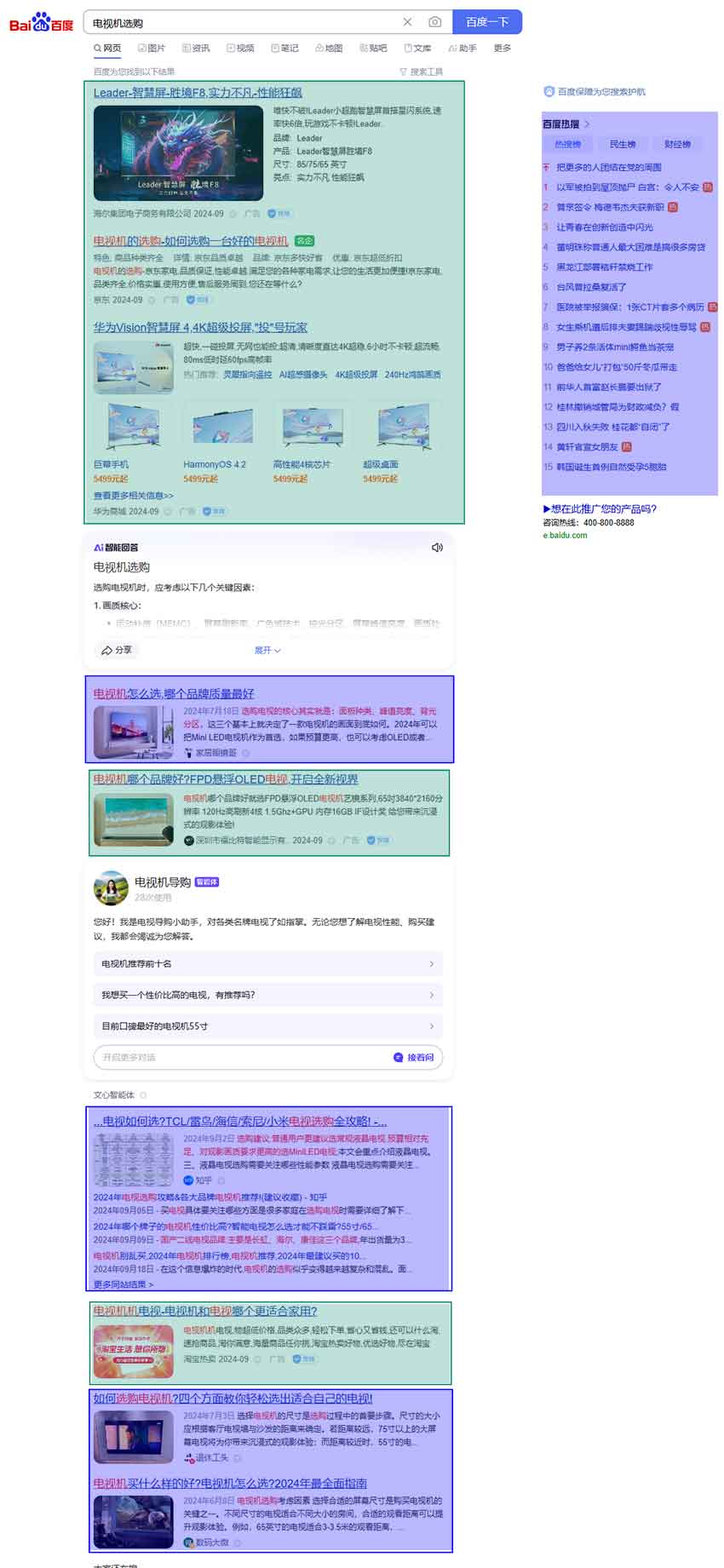The height and width of the screenshot is (1568, 724).
Task: Select the 财经榜 tab
Action: tap(678, 144)
